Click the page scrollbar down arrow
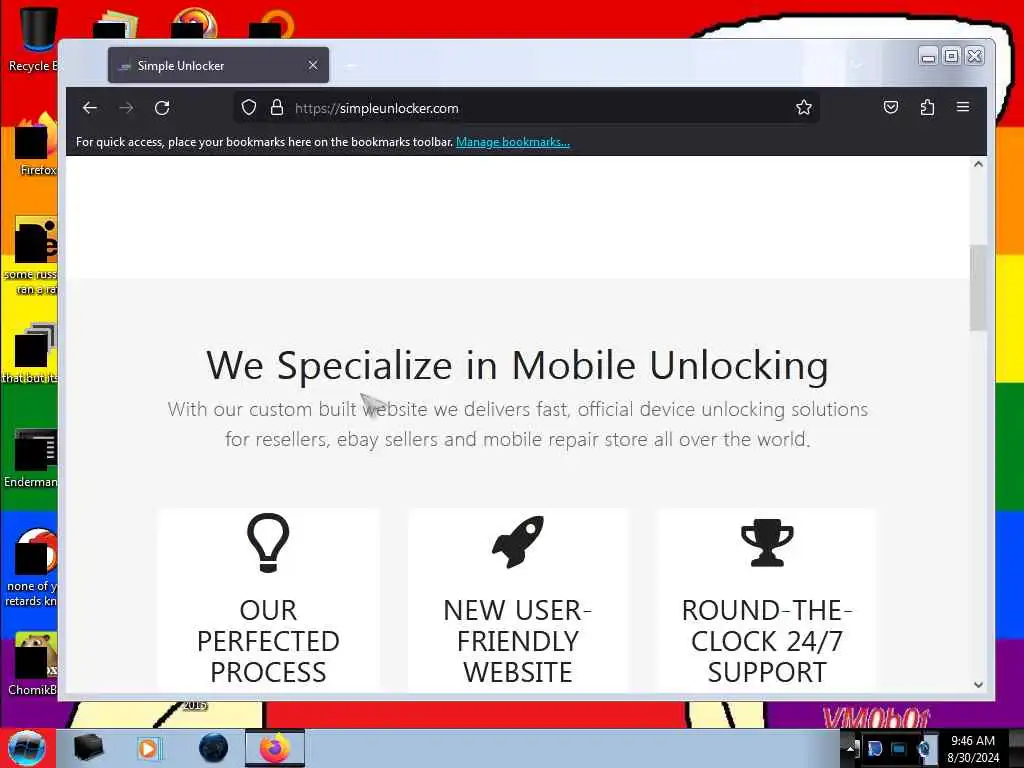Image resolution: width=1024 pixels, height=768 pixels. (x=978, y=684)
